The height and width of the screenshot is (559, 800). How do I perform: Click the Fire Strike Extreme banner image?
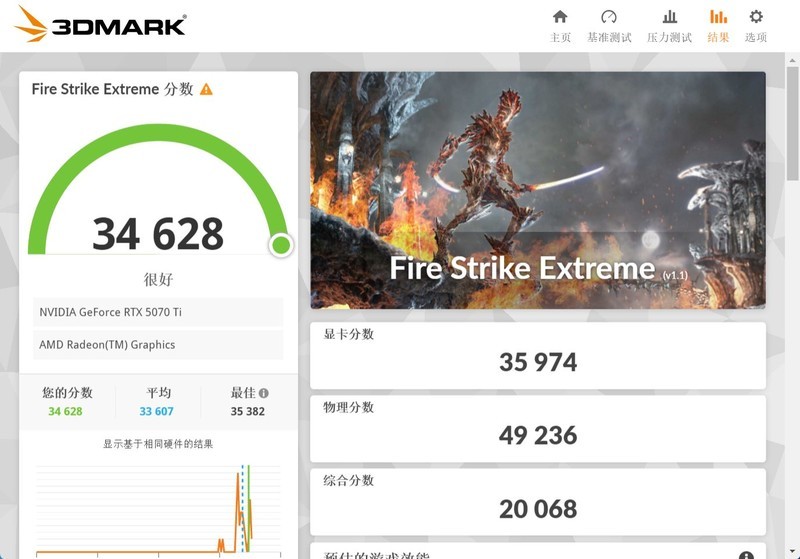pos(538,190)
